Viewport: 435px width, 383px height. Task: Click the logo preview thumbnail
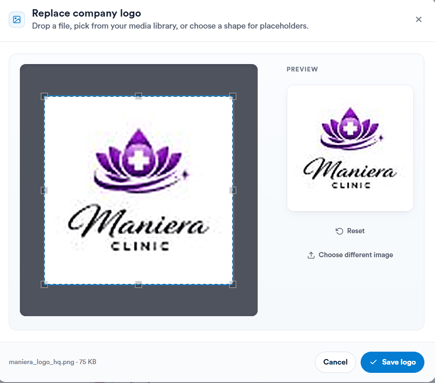[350, 148]
